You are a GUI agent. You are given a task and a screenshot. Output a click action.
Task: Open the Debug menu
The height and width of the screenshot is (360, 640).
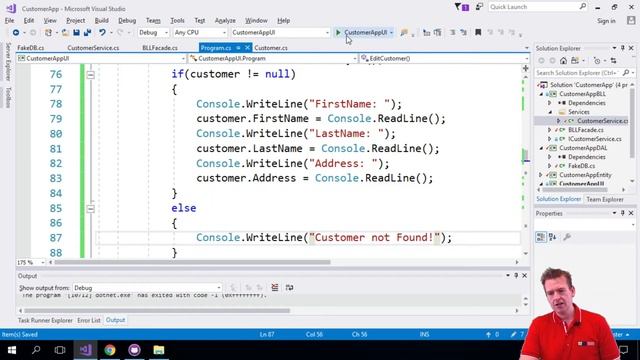(127, 20)
